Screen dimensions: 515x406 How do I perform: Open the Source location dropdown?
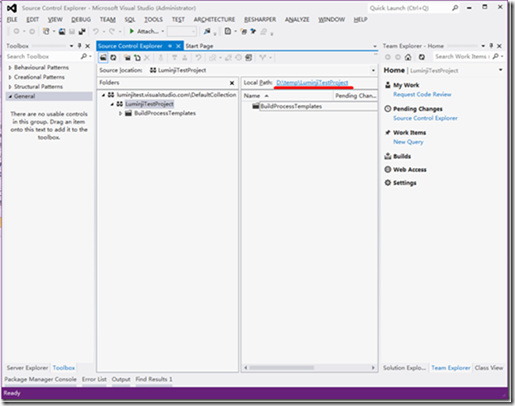point(373,70)
